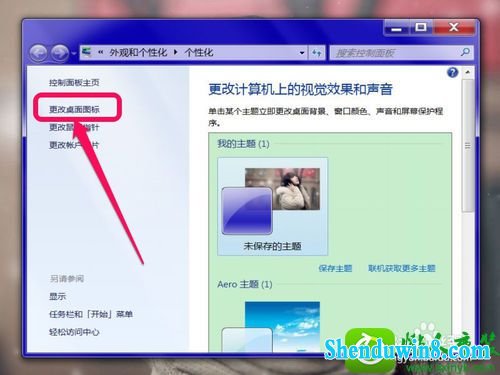Open 更改桌面图标 link
The image size is (500, 375).
tap(74, 109)
